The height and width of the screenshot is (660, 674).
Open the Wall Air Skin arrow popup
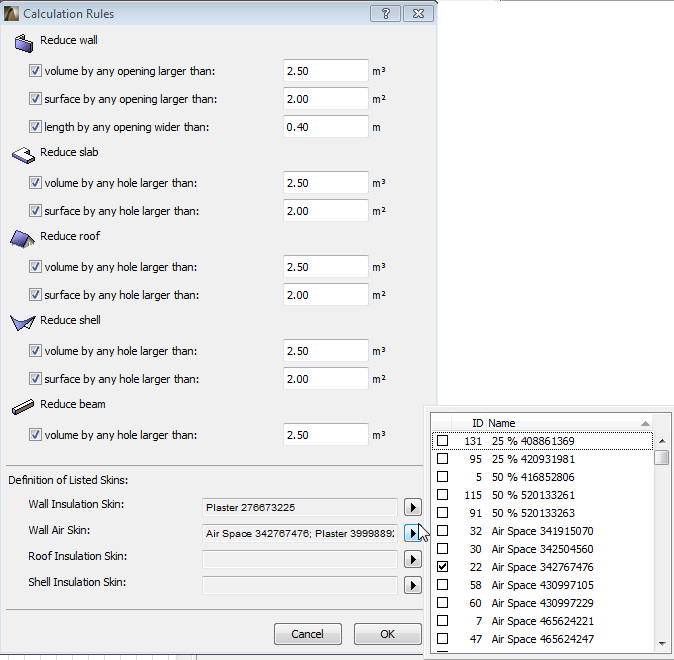coord(413,533)
